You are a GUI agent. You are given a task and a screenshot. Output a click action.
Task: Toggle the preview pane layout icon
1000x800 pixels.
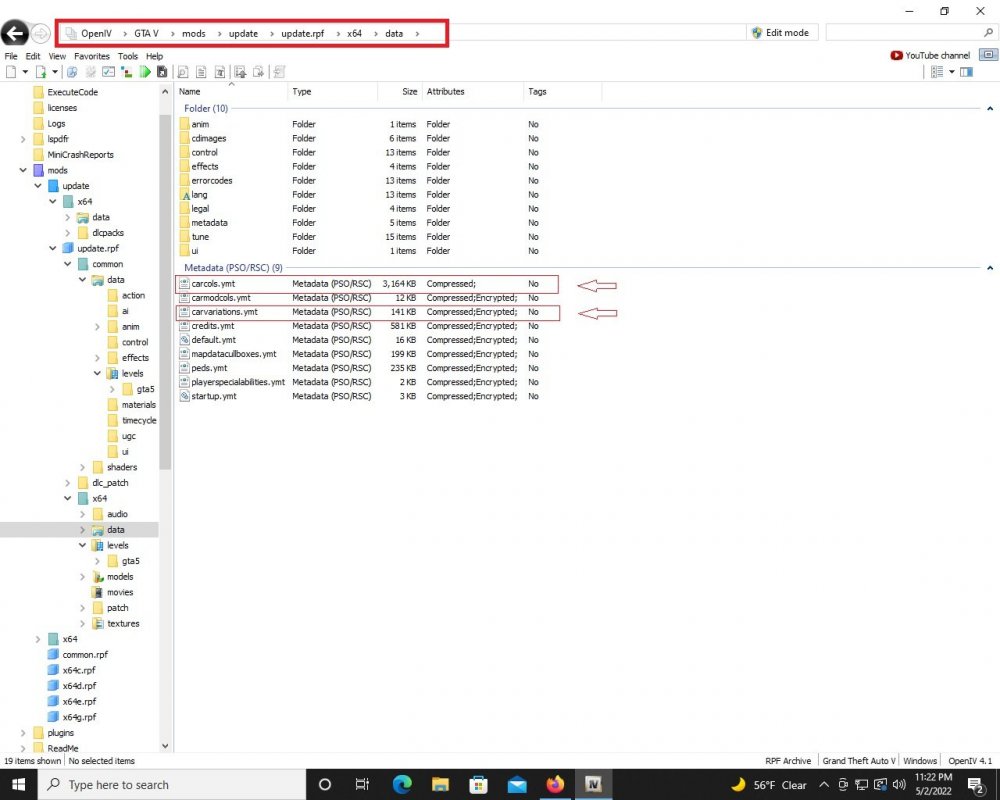pyautogui.click(x=966, y=72)
